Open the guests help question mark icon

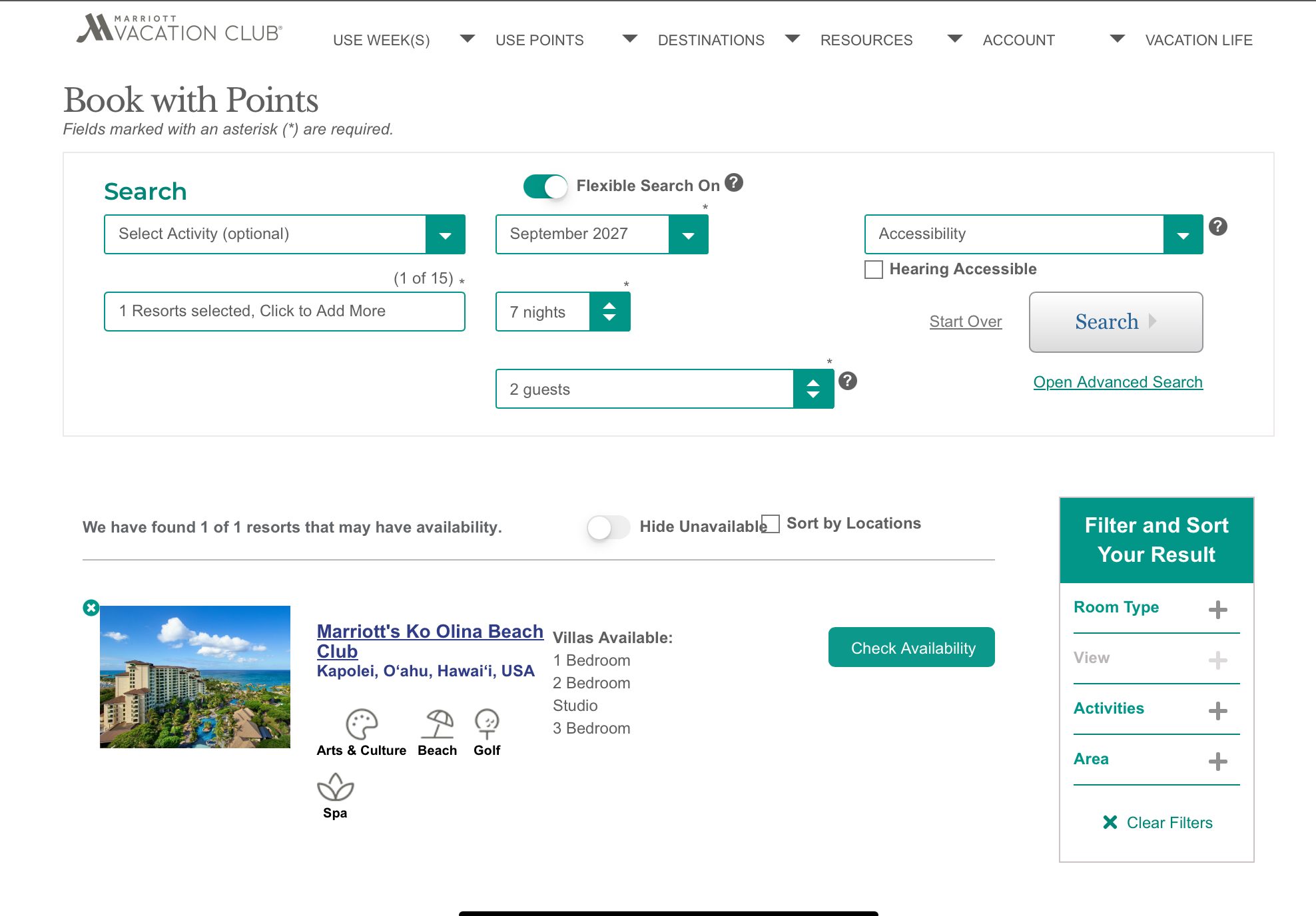848,381
